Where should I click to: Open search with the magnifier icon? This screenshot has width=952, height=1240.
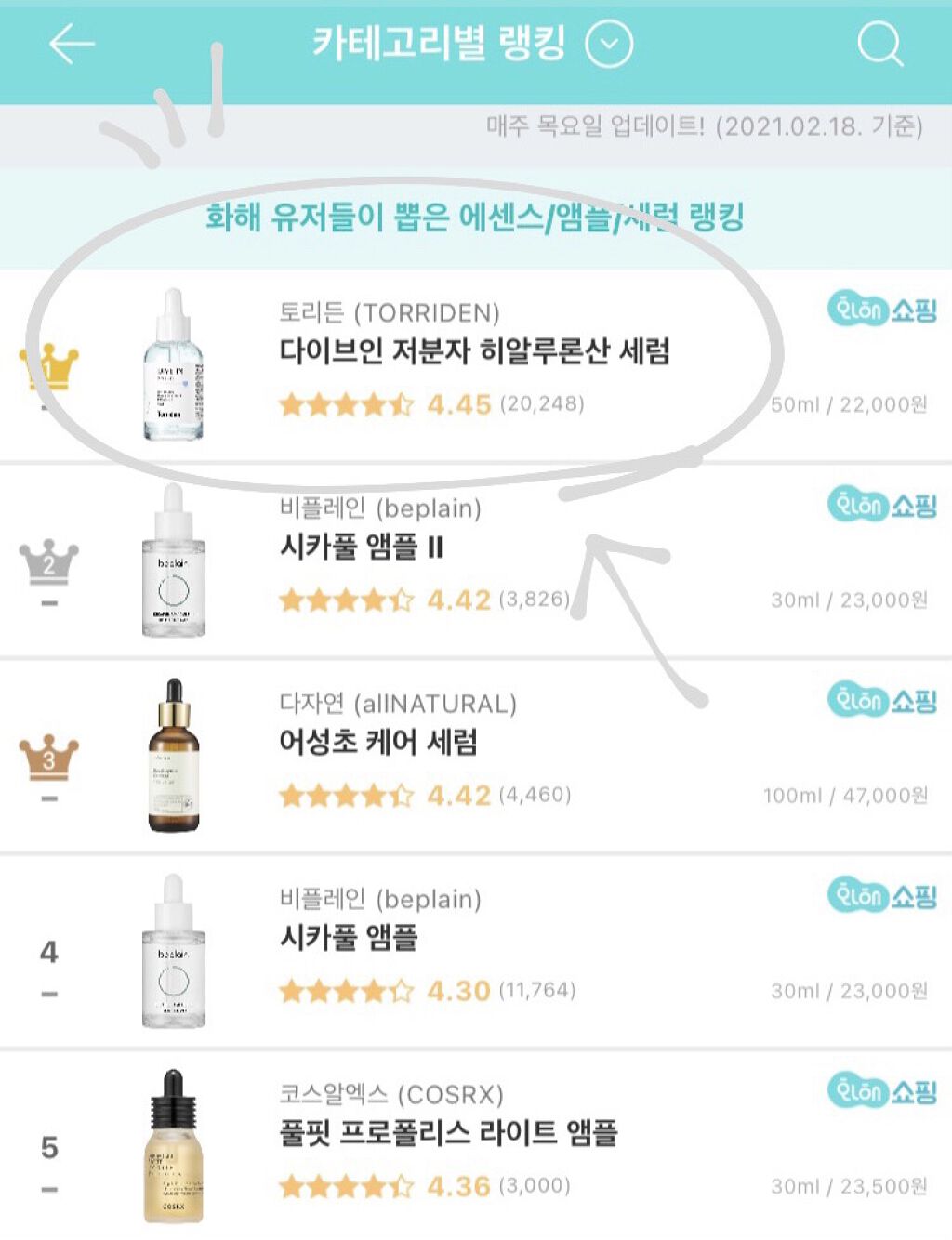879,44
